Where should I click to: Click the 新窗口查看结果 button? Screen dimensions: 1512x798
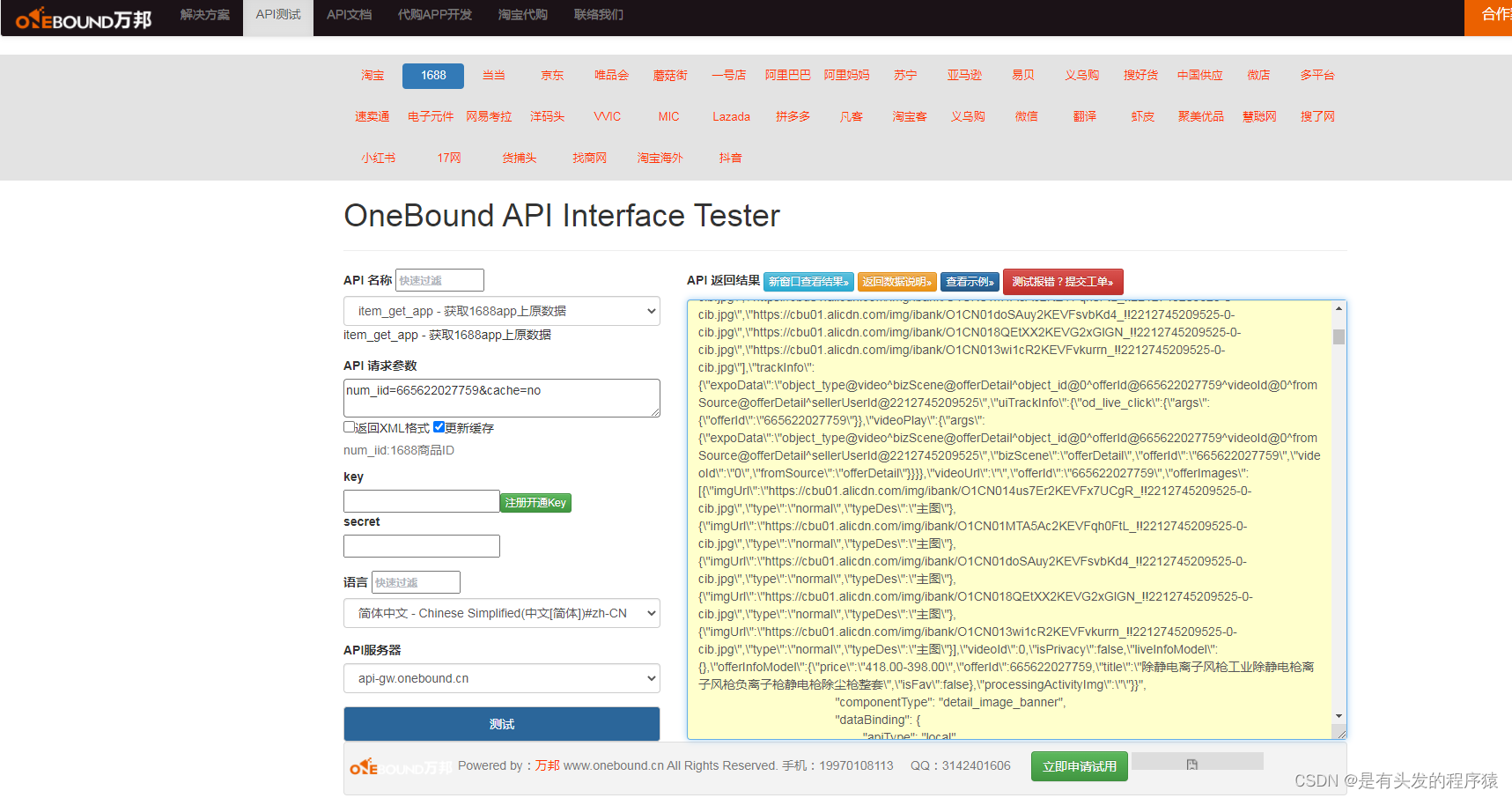point(808,282)
